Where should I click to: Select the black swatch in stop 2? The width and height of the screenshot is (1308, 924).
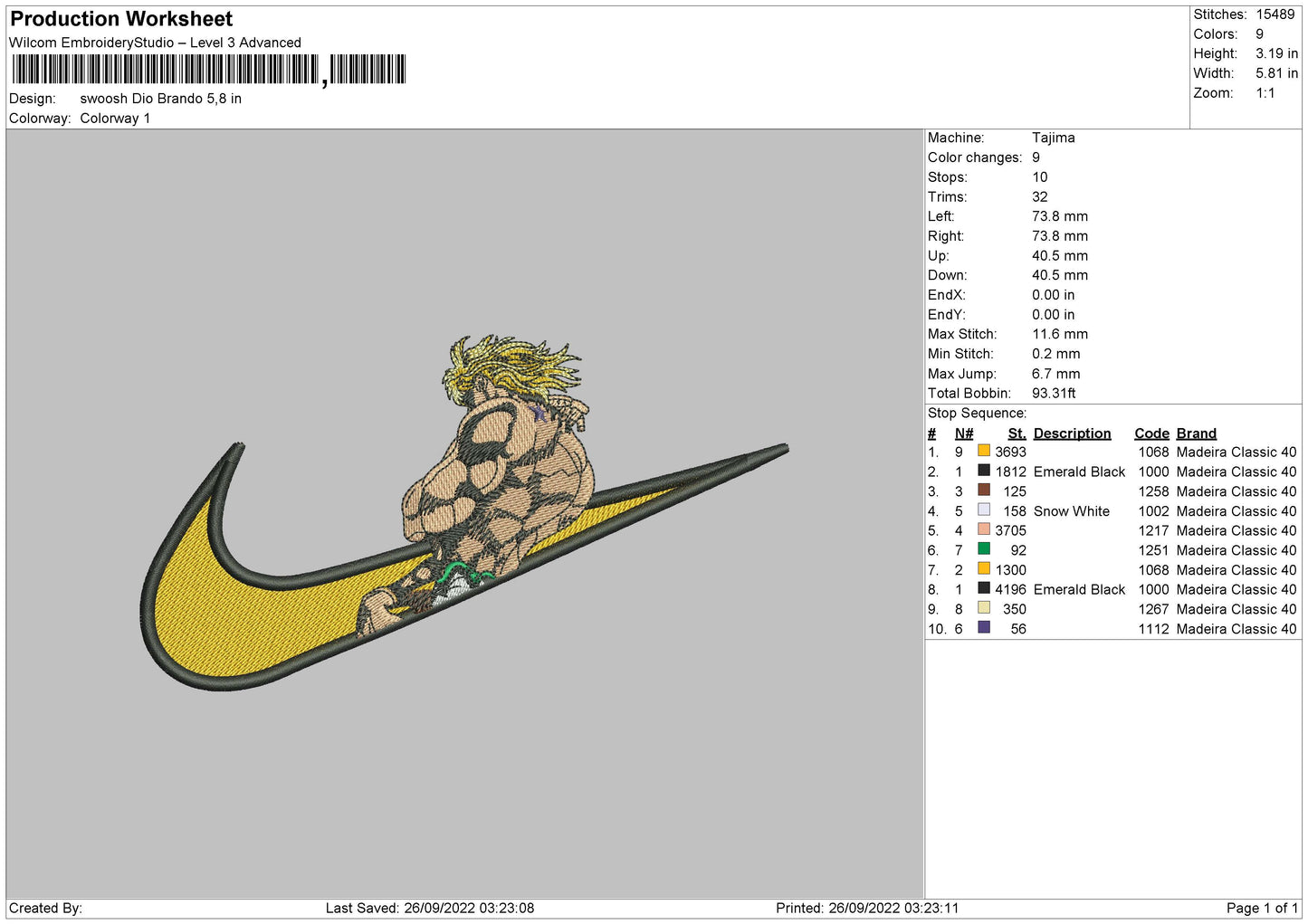pyautogui.click(x=983, y=471)
